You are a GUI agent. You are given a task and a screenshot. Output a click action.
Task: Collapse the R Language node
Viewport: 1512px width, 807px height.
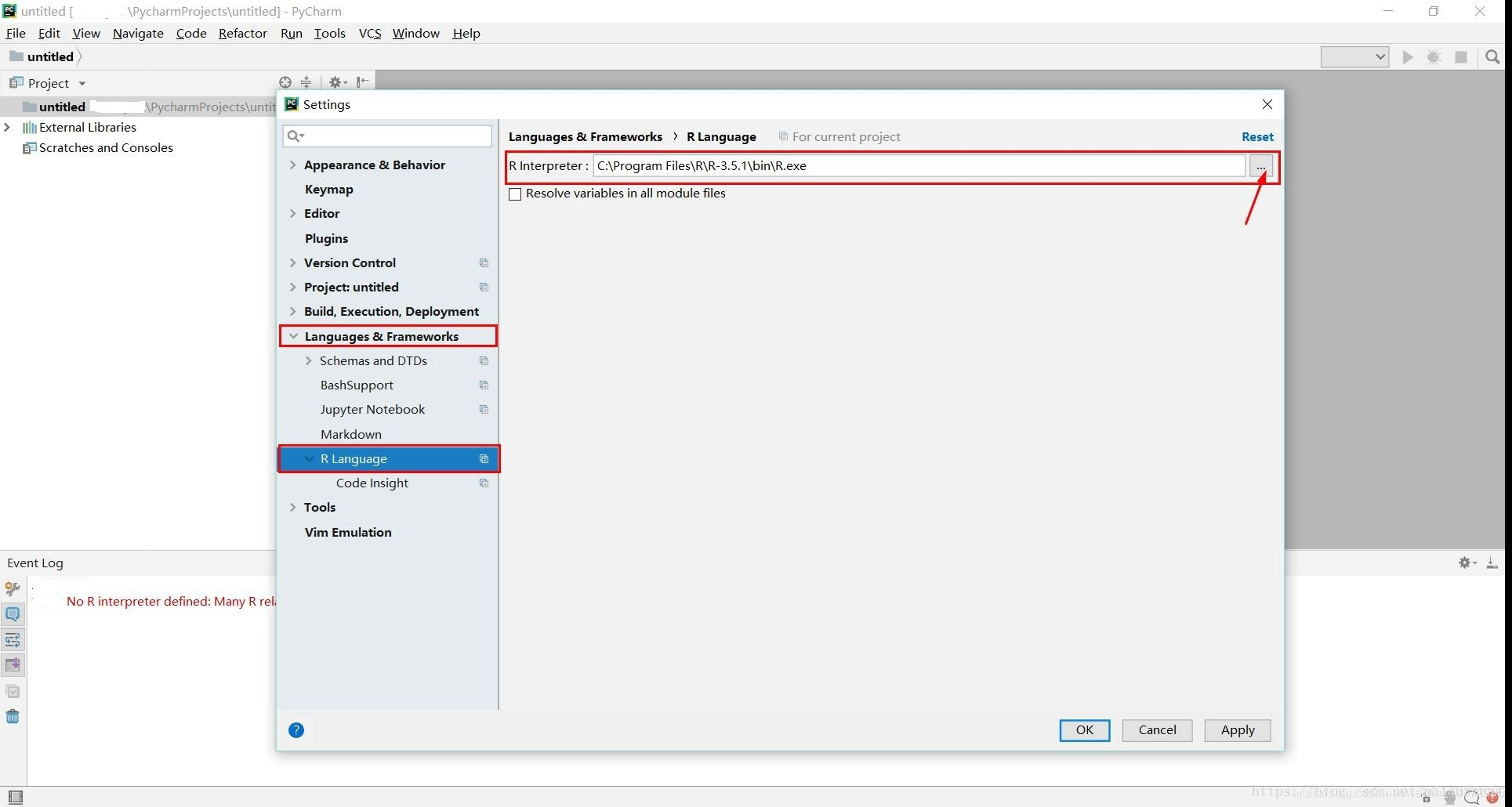pos(309,458)
